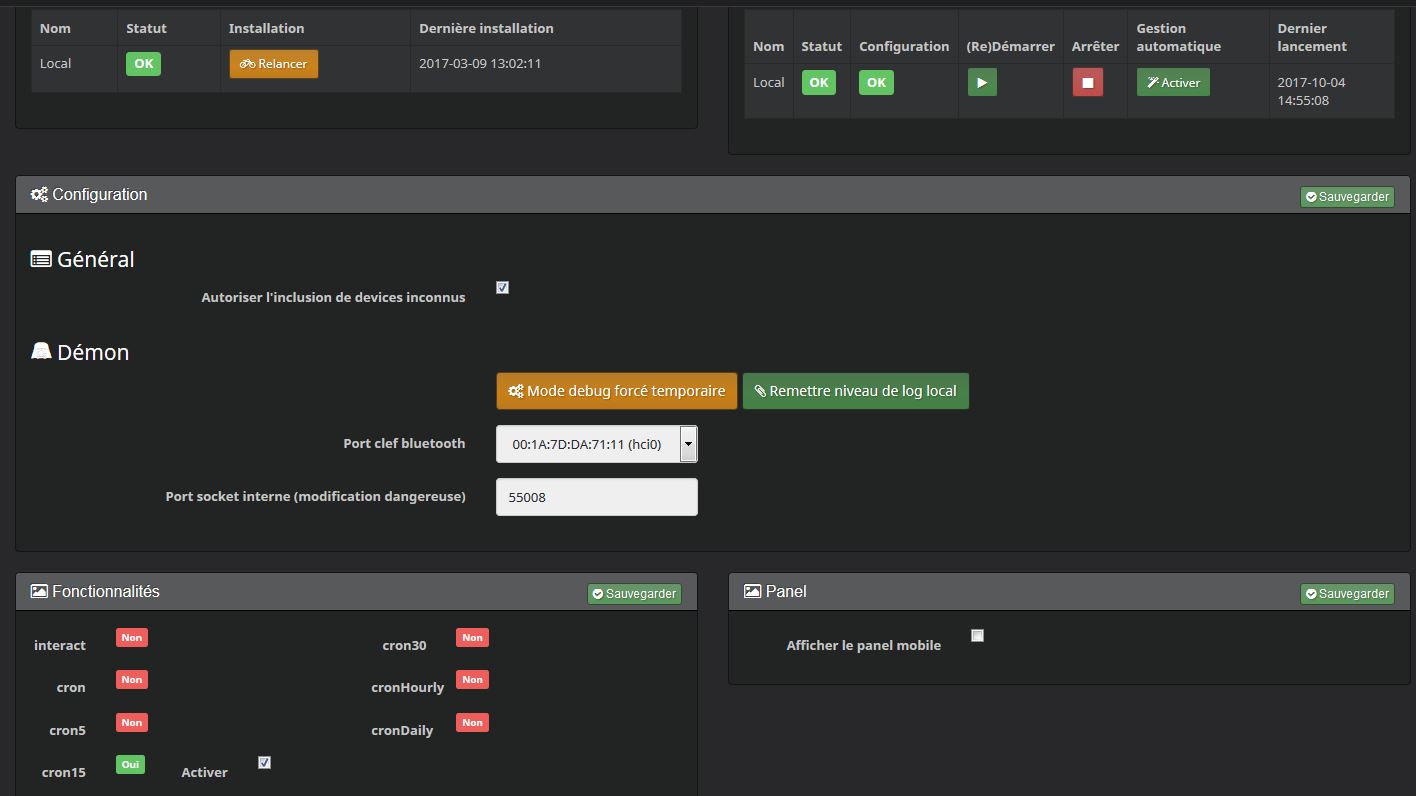The height and width of the screenshot is (796, 1416).
Task: Start the daemon with play button
Action: (982, 82)
